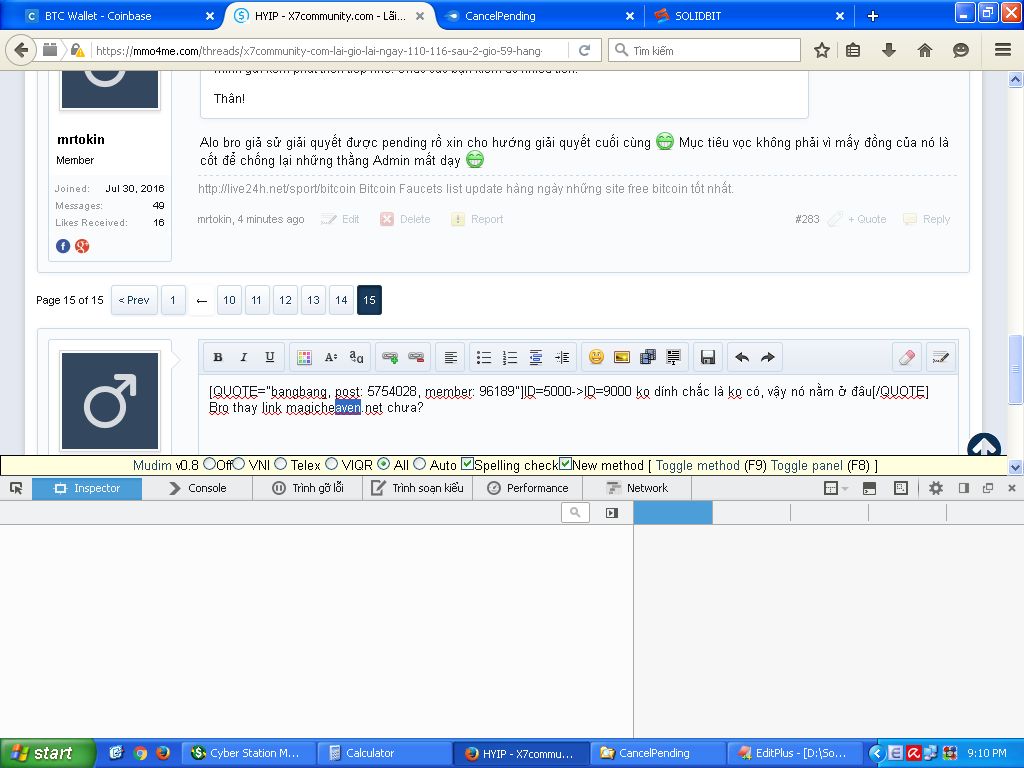The image size is (1024, 768).
Task: Click the Tìm kiếm search box
Action: pyautogui.click(x=705, y=50)
